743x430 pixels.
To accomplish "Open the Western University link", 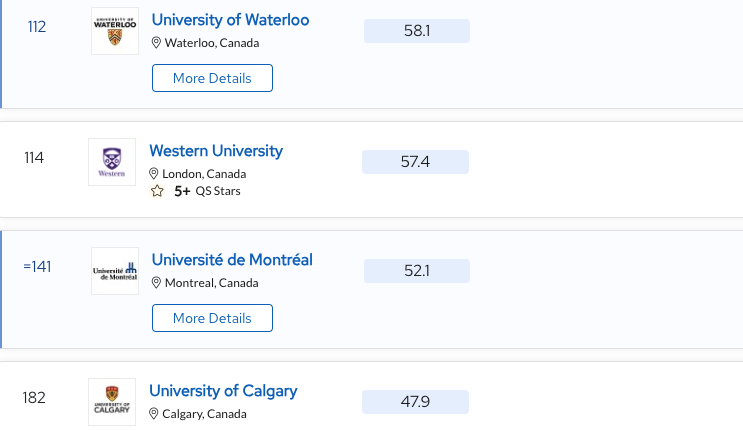I will click(216, 151).
